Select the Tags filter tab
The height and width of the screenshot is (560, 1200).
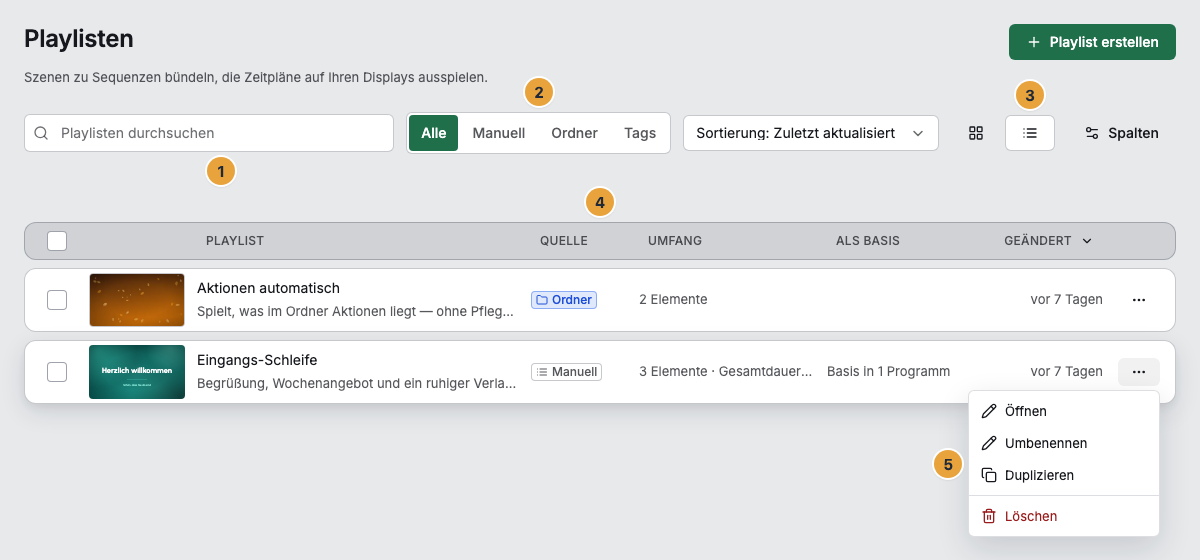(640, 133)
